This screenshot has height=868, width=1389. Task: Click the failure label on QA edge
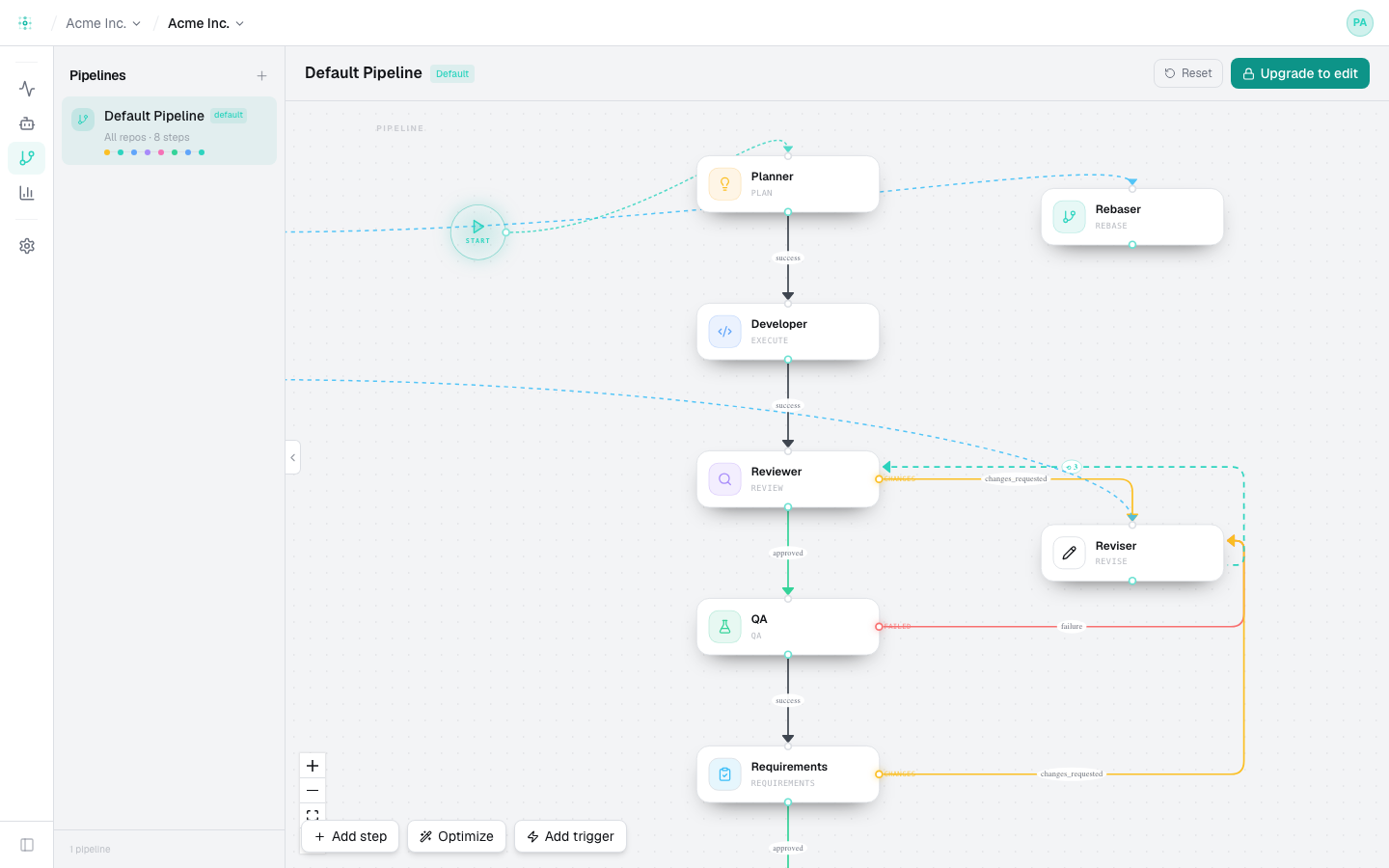(x=1072, y=627)
